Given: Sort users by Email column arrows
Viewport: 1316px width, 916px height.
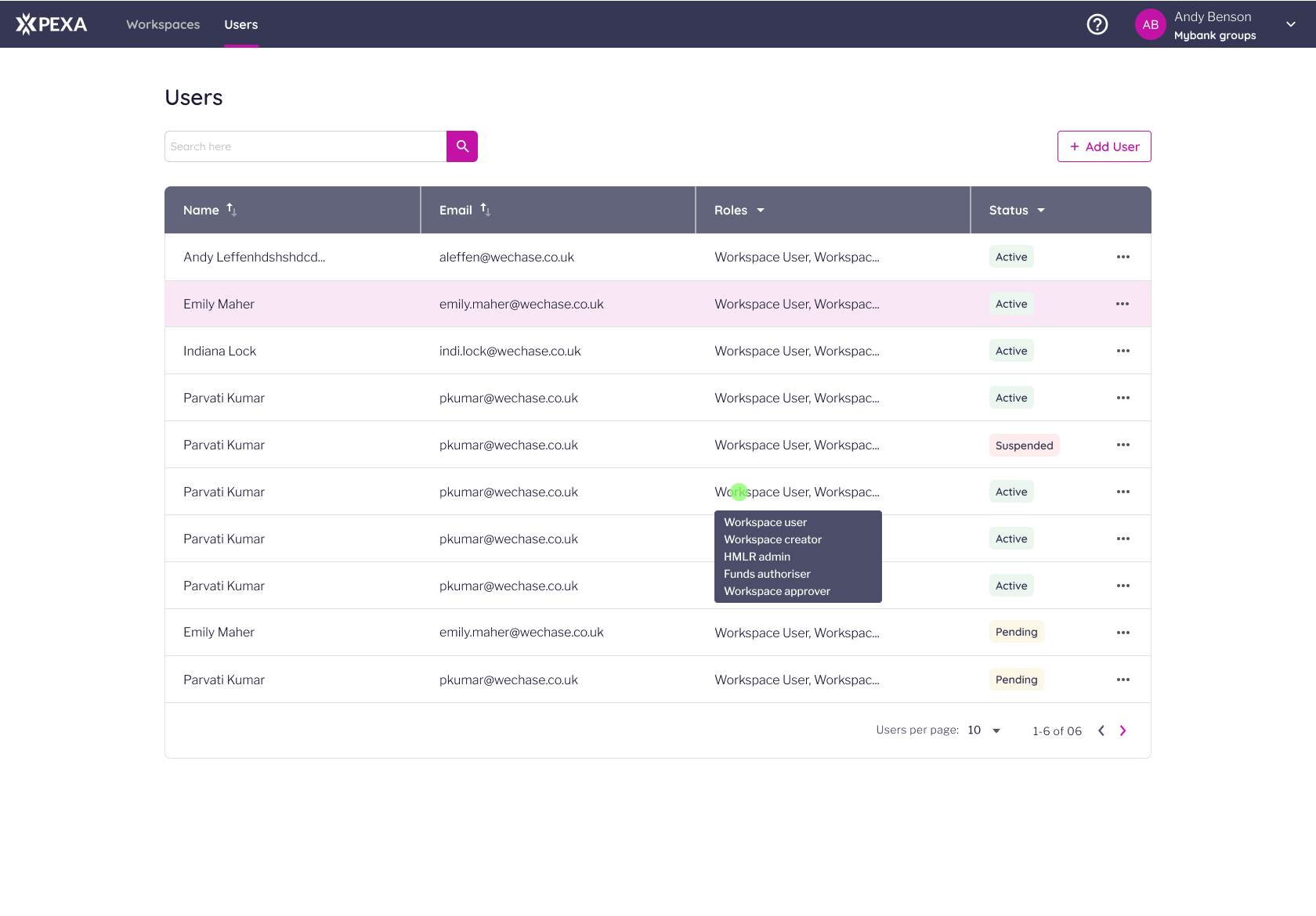Looking at the screenshot, I should pyautogui.click(x=486, y=210).
